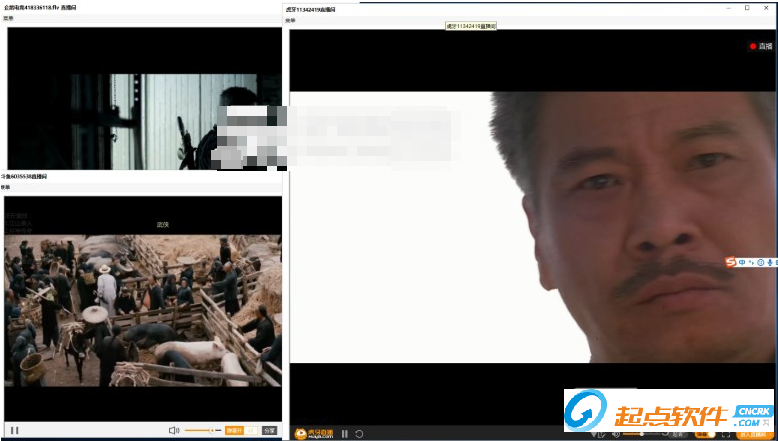778x441 pixels.
Task: Click the Huya logo in player bar
Action: coord(314,434)
